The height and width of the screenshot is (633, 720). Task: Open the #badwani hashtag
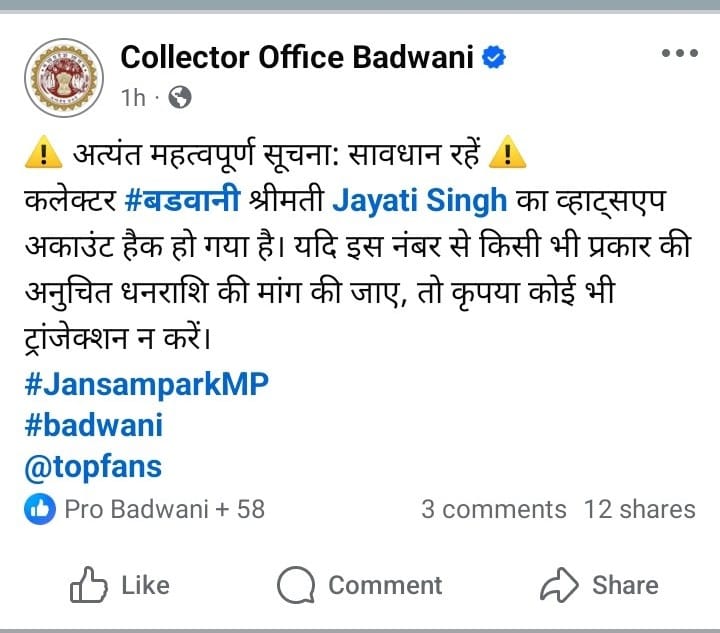tap(94, 425)
